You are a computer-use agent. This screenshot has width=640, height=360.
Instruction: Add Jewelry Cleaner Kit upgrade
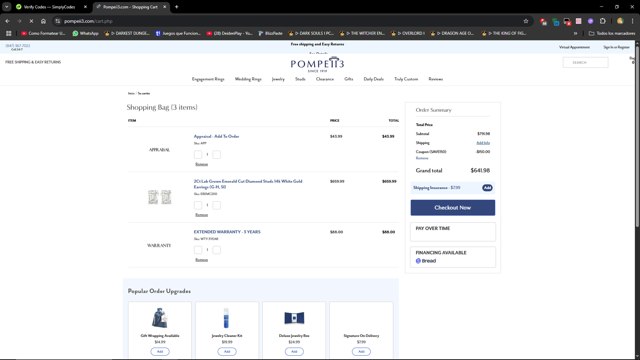tap(227, 351)
